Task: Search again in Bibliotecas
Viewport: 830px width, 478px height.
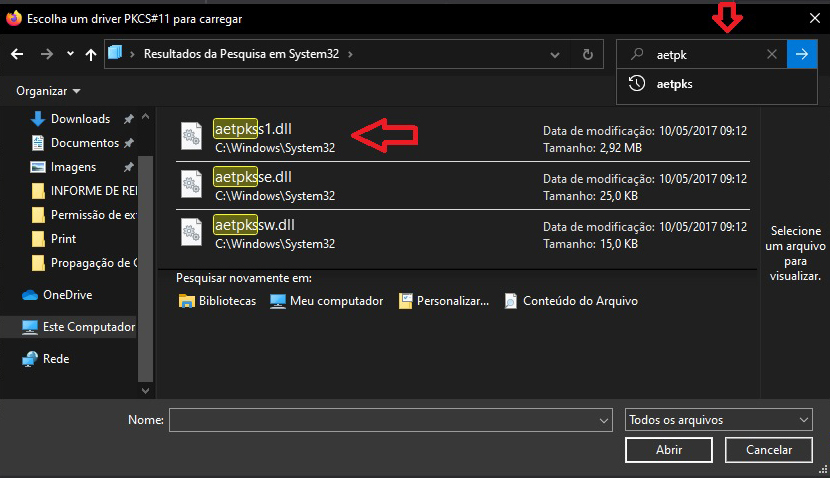Action: pyautogui.click(x=217, y=301)
